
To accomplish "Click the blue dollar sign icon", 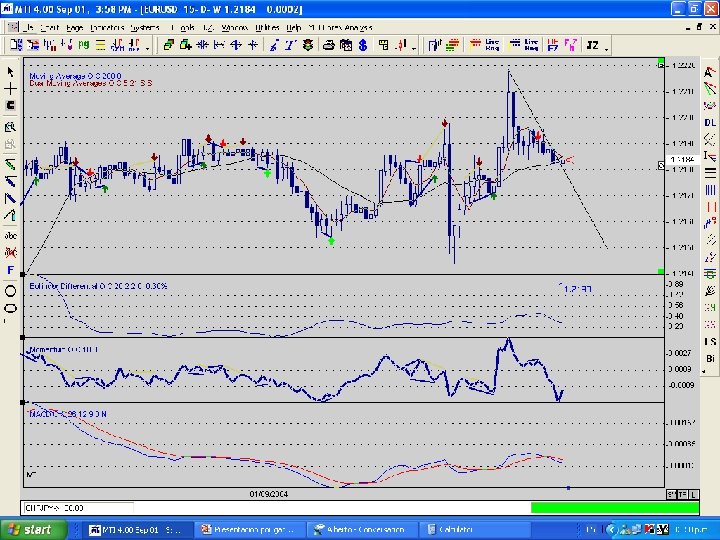I will tap(363, 45).
